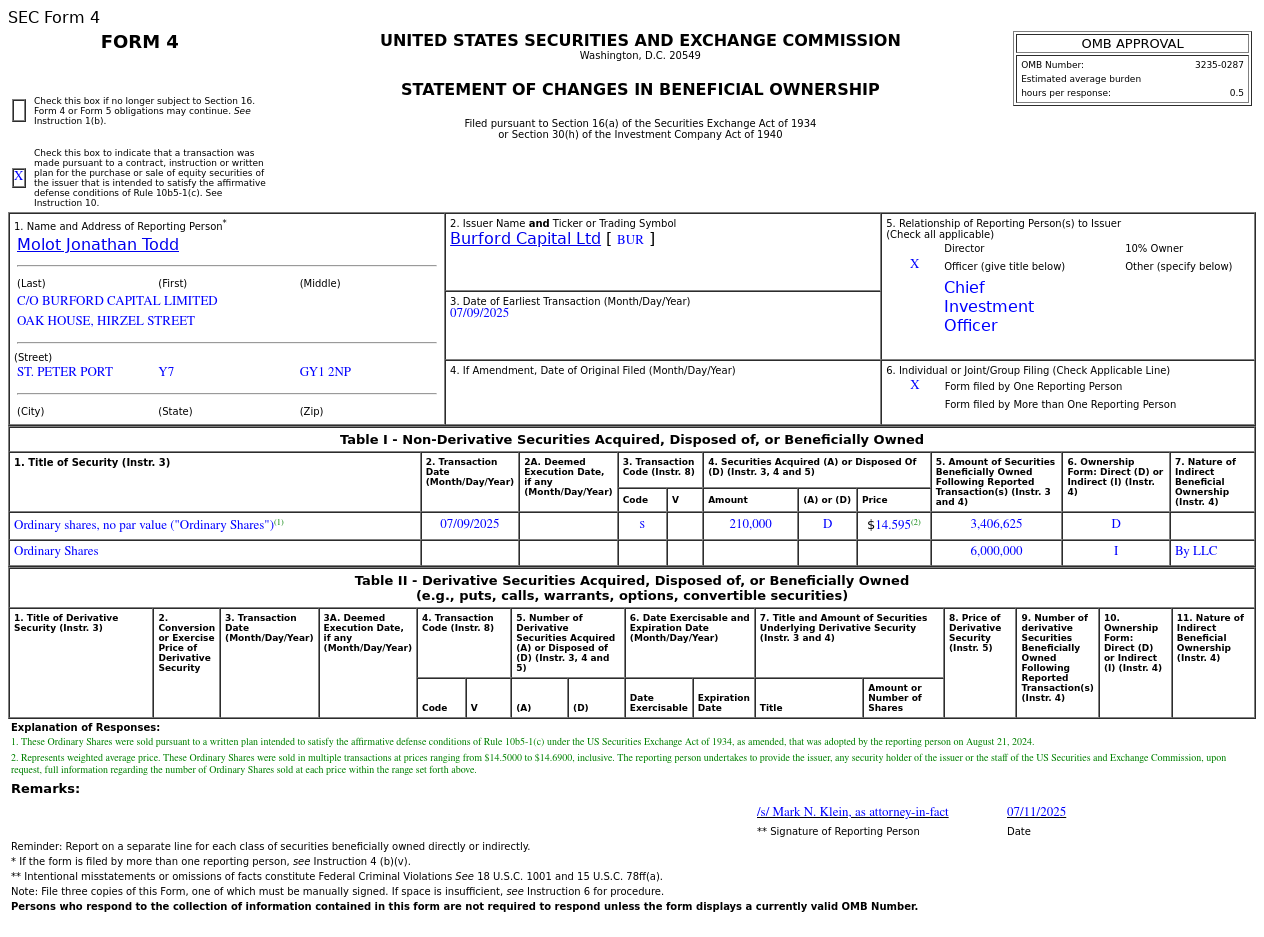The image size is (1264, 937).
Task: Select address line C/O BURFORD CAPITAL LIMITED
Action: (x=117, y=302)
